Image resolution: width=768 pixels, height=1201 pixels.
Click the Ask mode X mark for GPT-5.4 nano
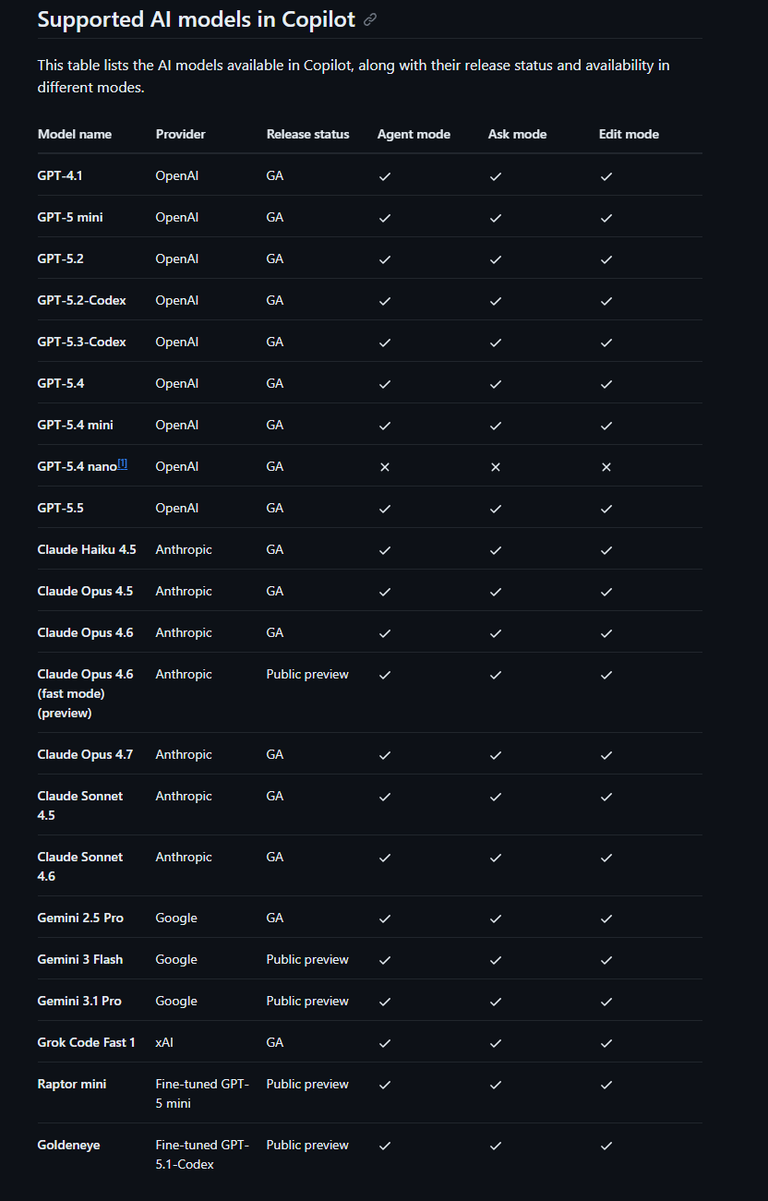(x=496, y=467)
